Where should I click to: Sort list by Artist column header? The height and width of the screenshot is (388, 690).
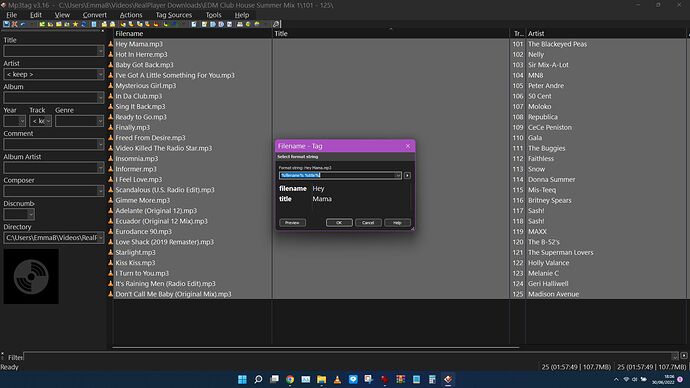[x=606, y=33]
